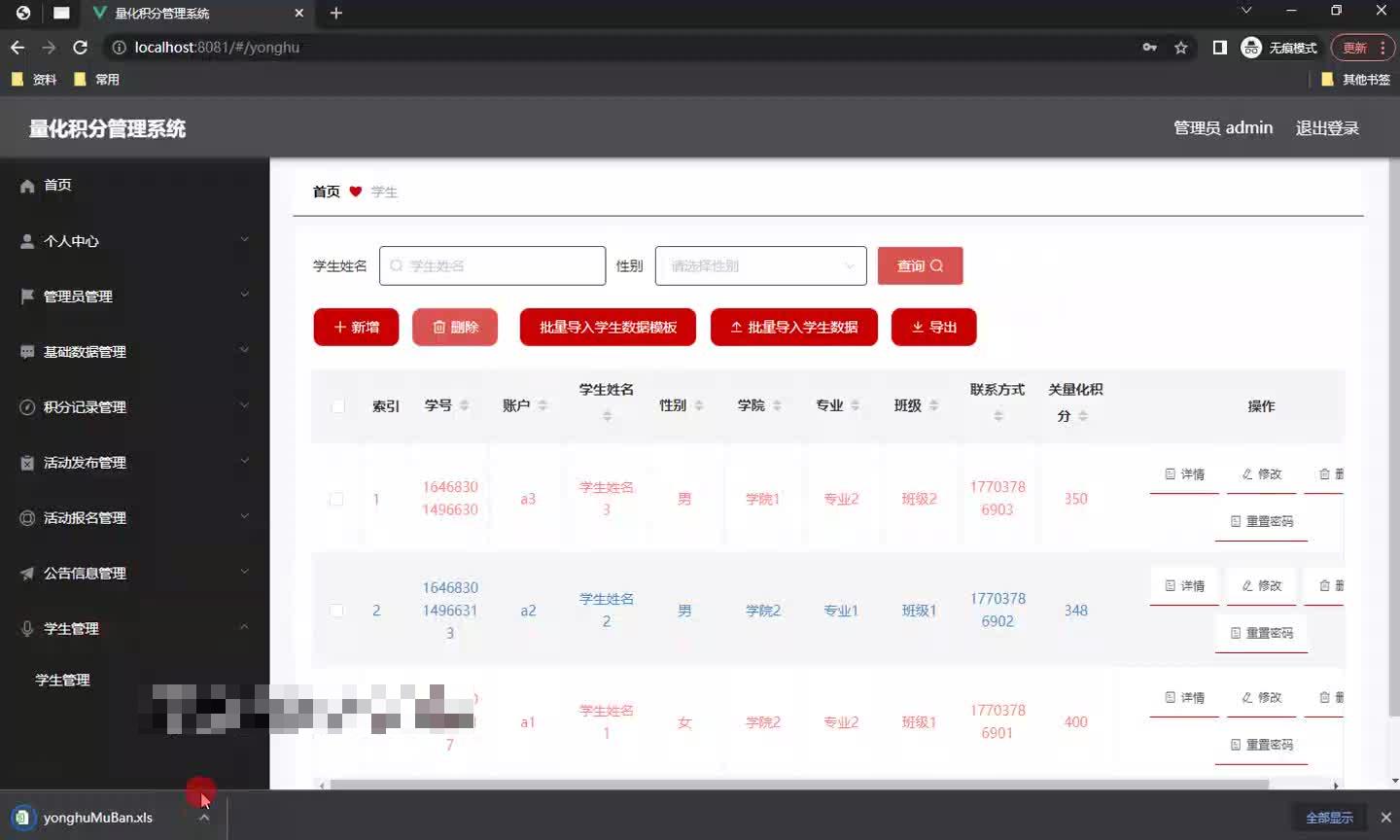Click the 批量导入学生数据模板 button
Screen dimensions: 1400x840
(608, 327)
